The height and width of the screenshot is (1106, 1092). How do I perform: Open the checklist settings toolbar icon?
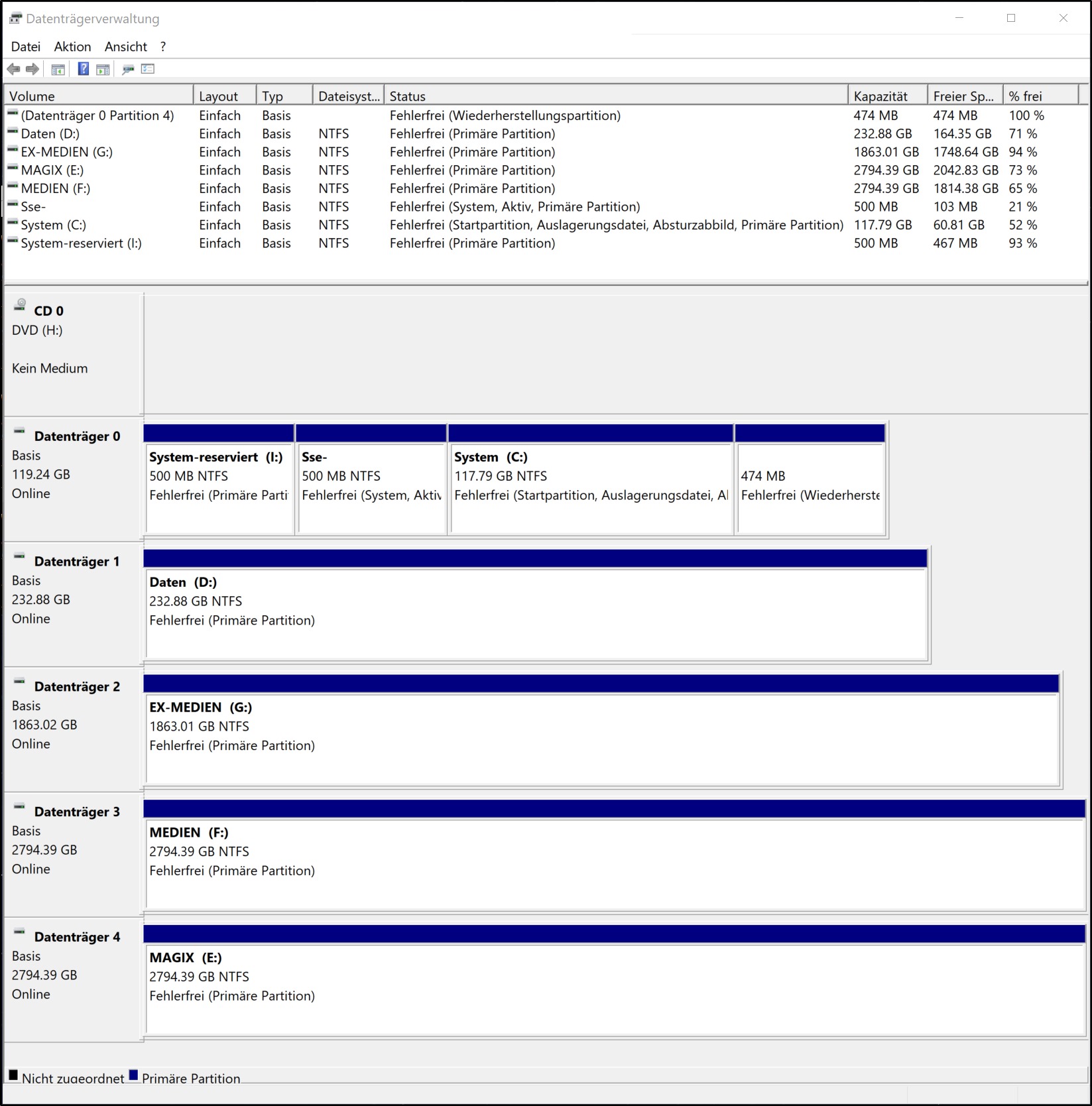148,69
